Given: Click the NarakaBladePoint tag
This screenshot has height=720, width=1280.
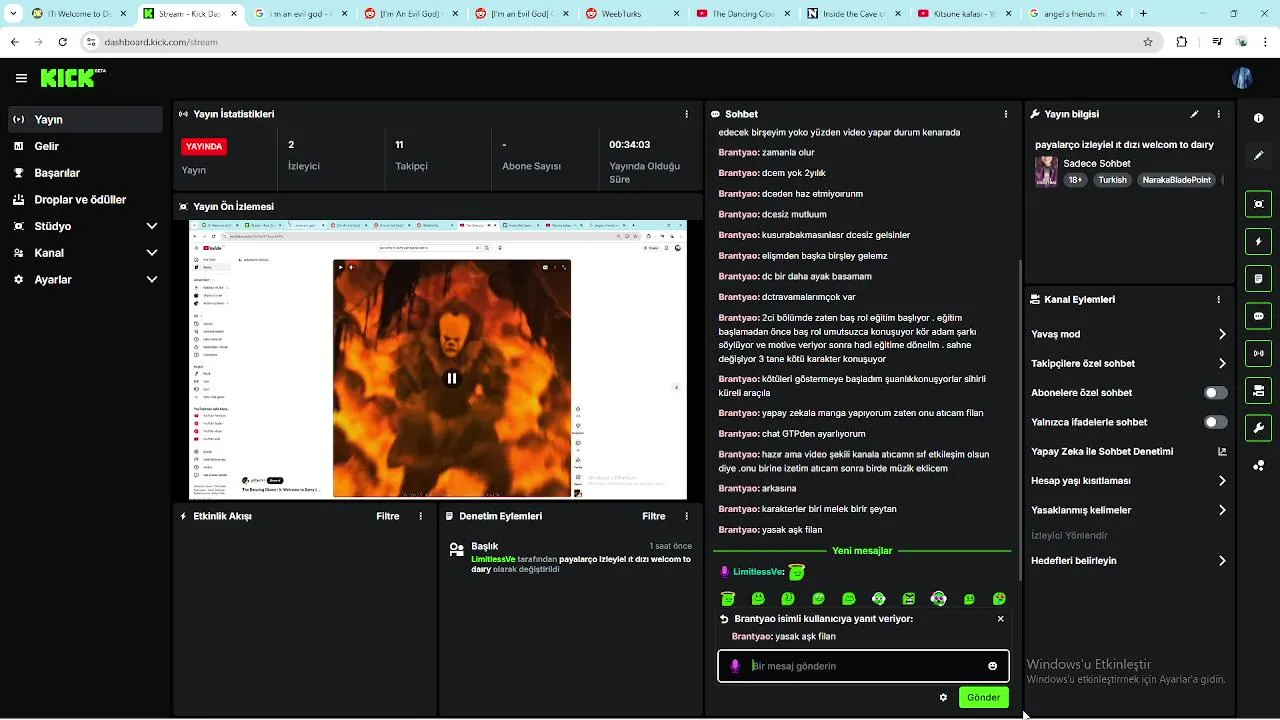Looking at the screenshot, I should pyautogui.click(x=1177, y=180).
